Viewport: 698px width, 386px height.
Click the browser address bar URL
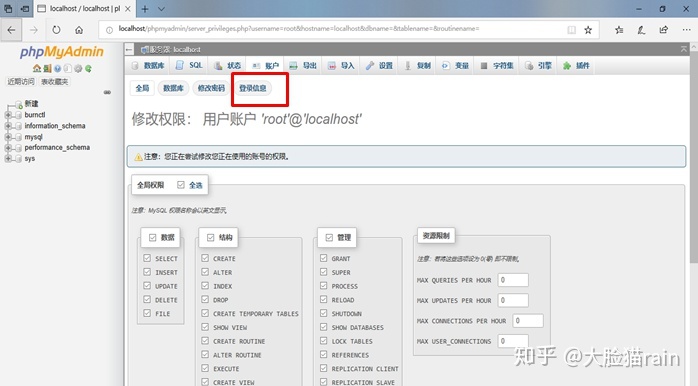(x=299, y=29)
